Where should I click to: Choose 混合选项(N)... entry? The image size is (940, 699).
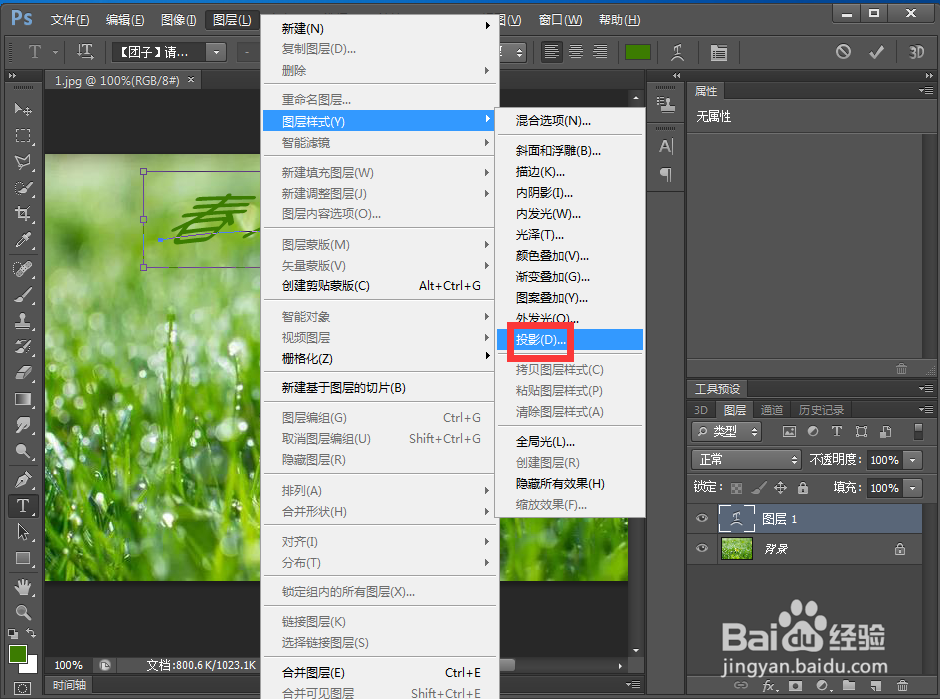pyautogui.click(x=570, y=120)
